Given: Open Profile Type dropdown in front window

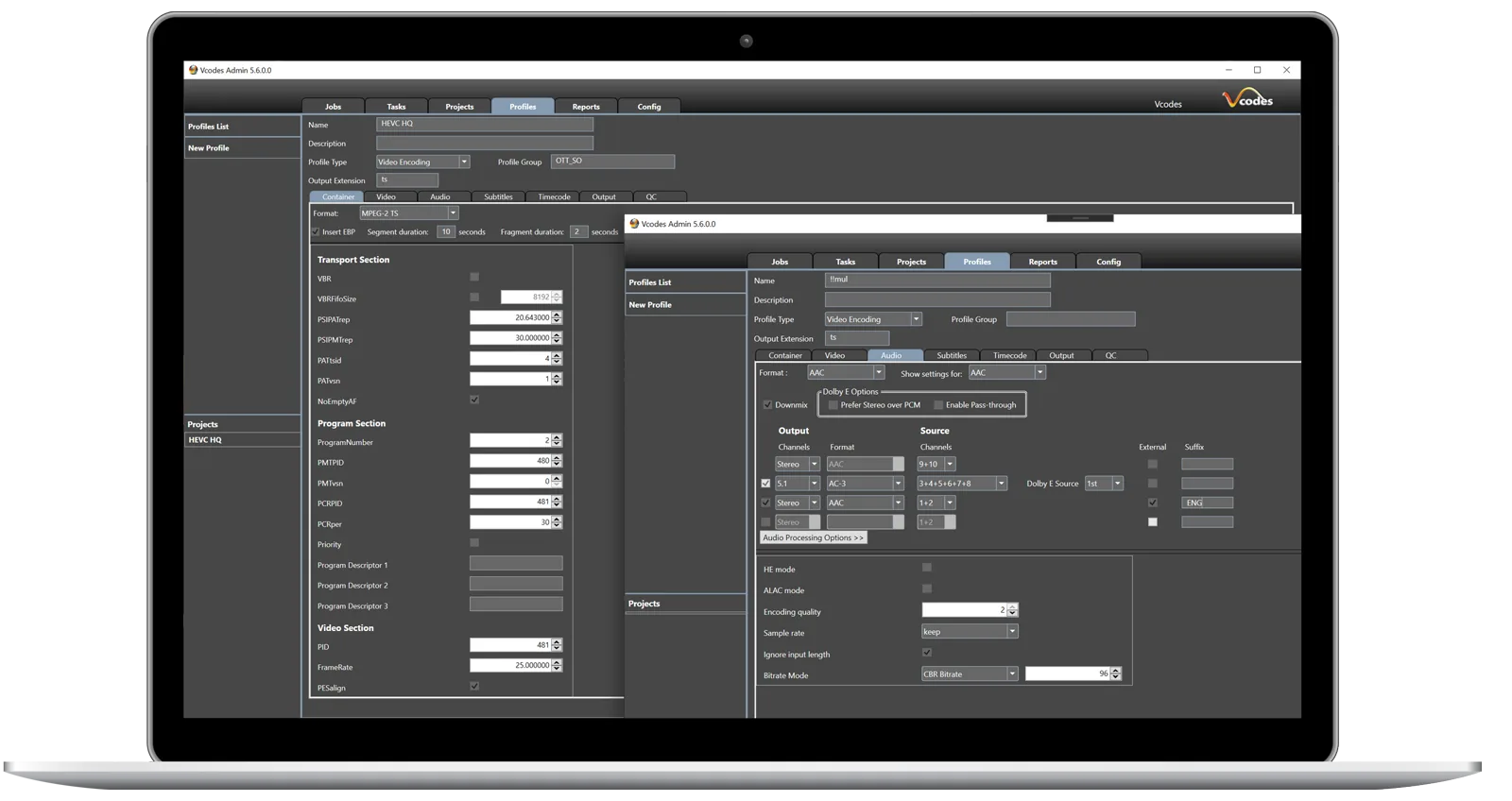Looking at the screenshot, I should tap(872, 319).
